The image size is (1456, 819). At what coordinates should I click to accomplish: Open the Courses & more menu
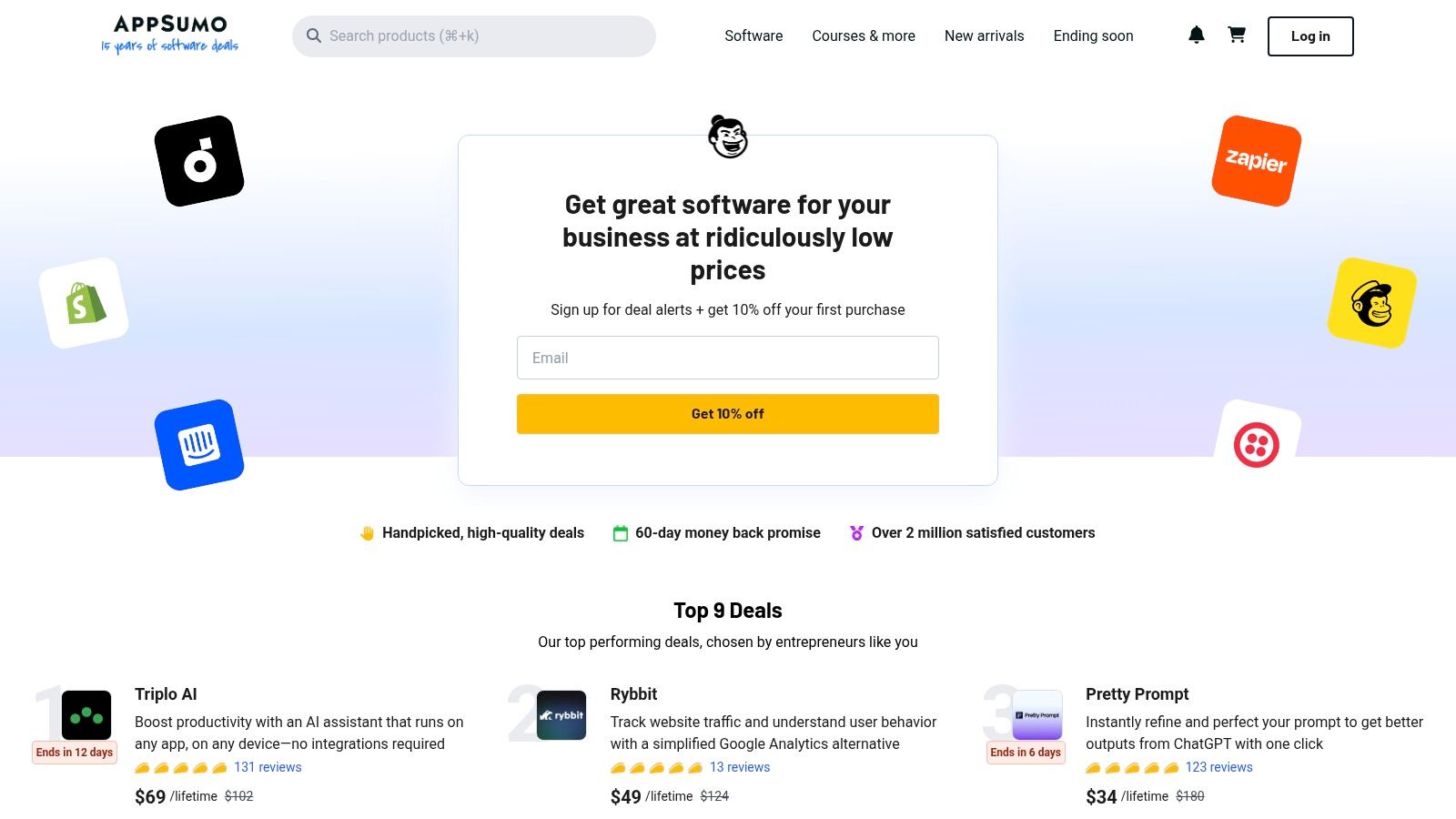(863, 35)
